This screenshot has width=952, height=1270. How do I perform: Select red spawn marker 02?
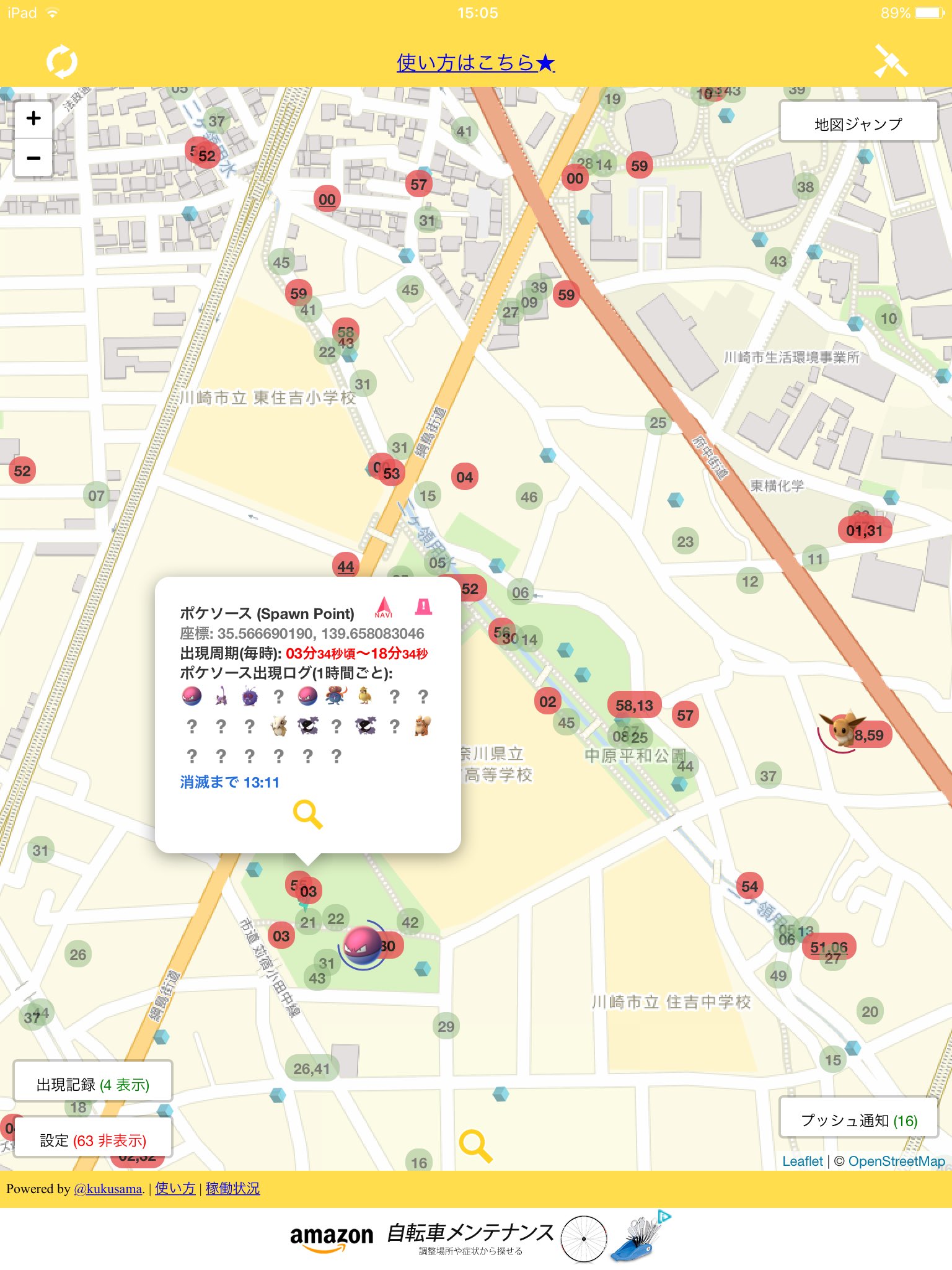[547, 701]
